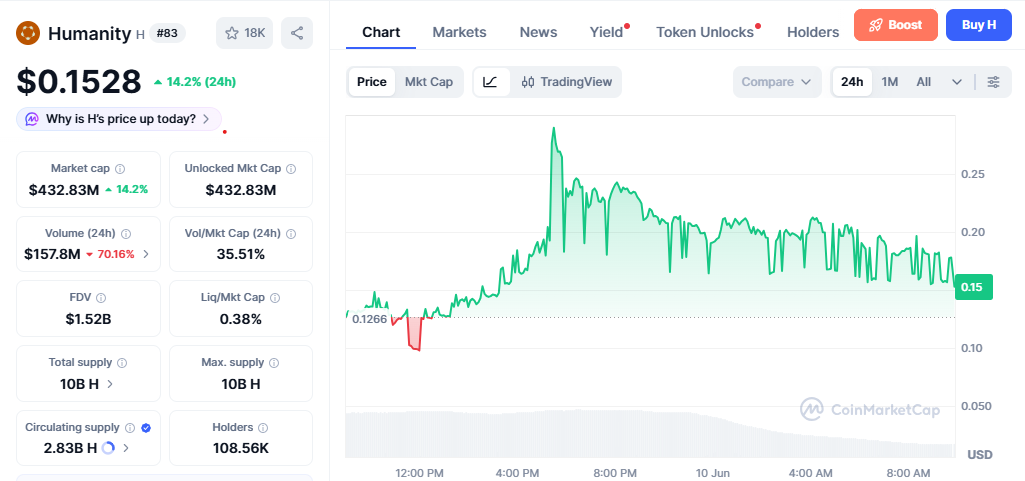
Task: Click the info icon next to Liq/Mkt Cap
Action: tap(275, 298)
